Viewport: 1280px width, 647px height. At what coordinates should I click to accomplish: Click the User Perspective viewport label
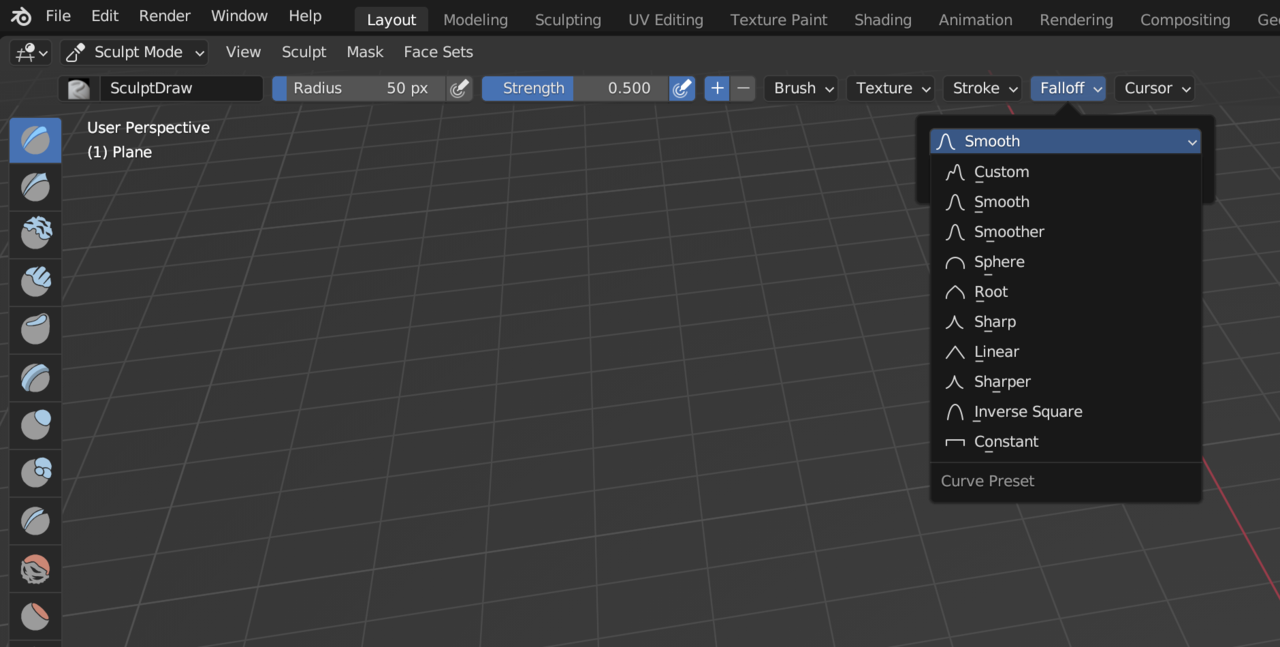(148, 128)
